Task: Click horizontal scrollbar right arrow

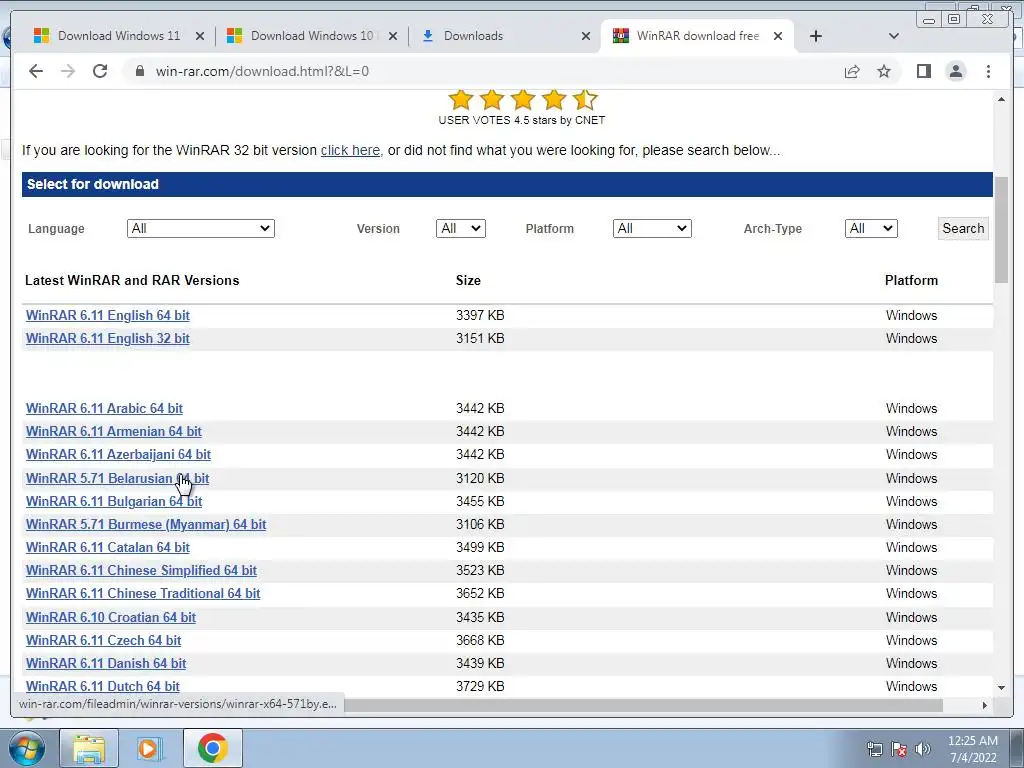Action: point(985,705)
